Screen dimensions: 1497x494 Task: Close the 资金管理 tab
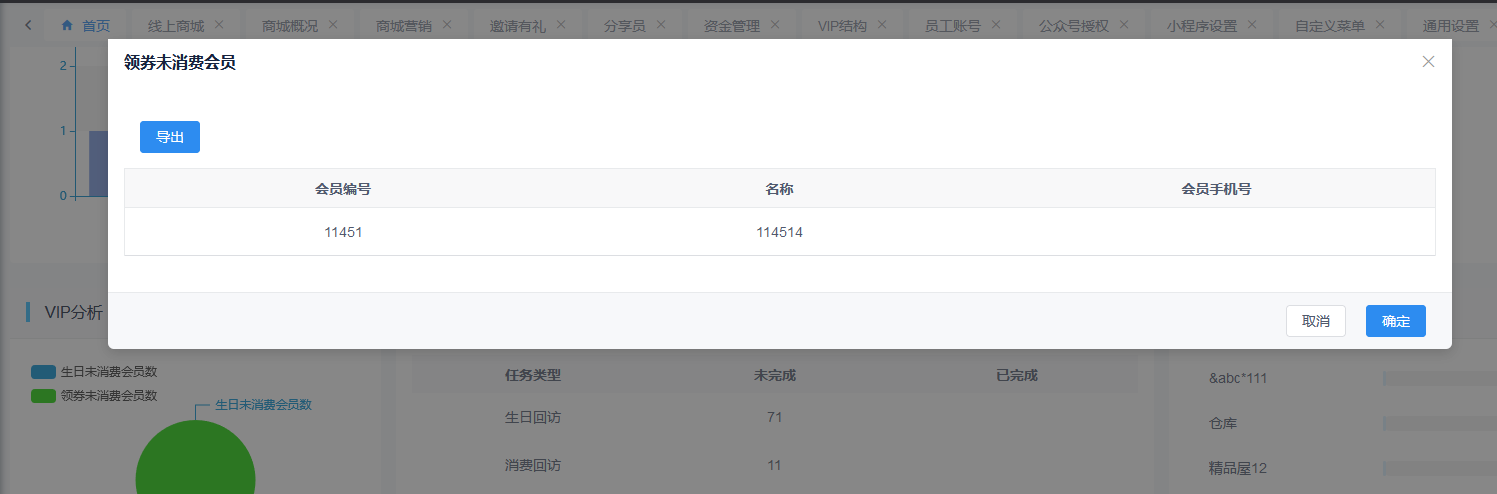[775, 24]
